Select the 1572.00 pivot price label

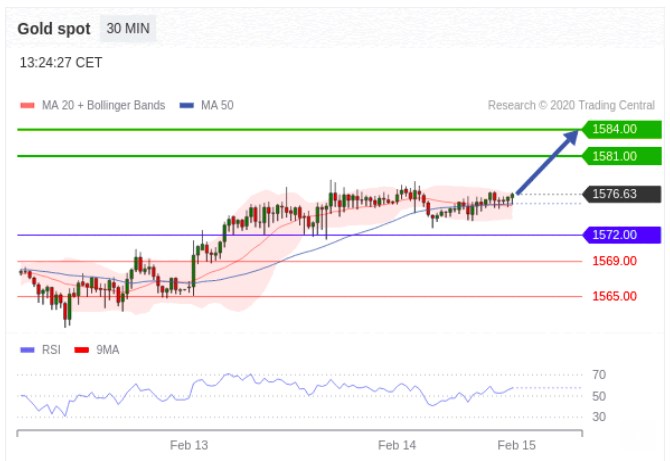[622, 235]
